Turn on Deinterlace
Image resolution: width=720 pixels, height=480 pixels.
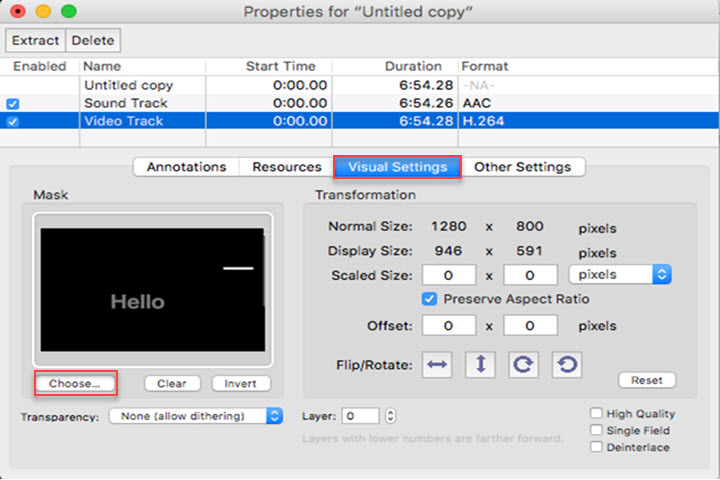click(x=597, y=447)
